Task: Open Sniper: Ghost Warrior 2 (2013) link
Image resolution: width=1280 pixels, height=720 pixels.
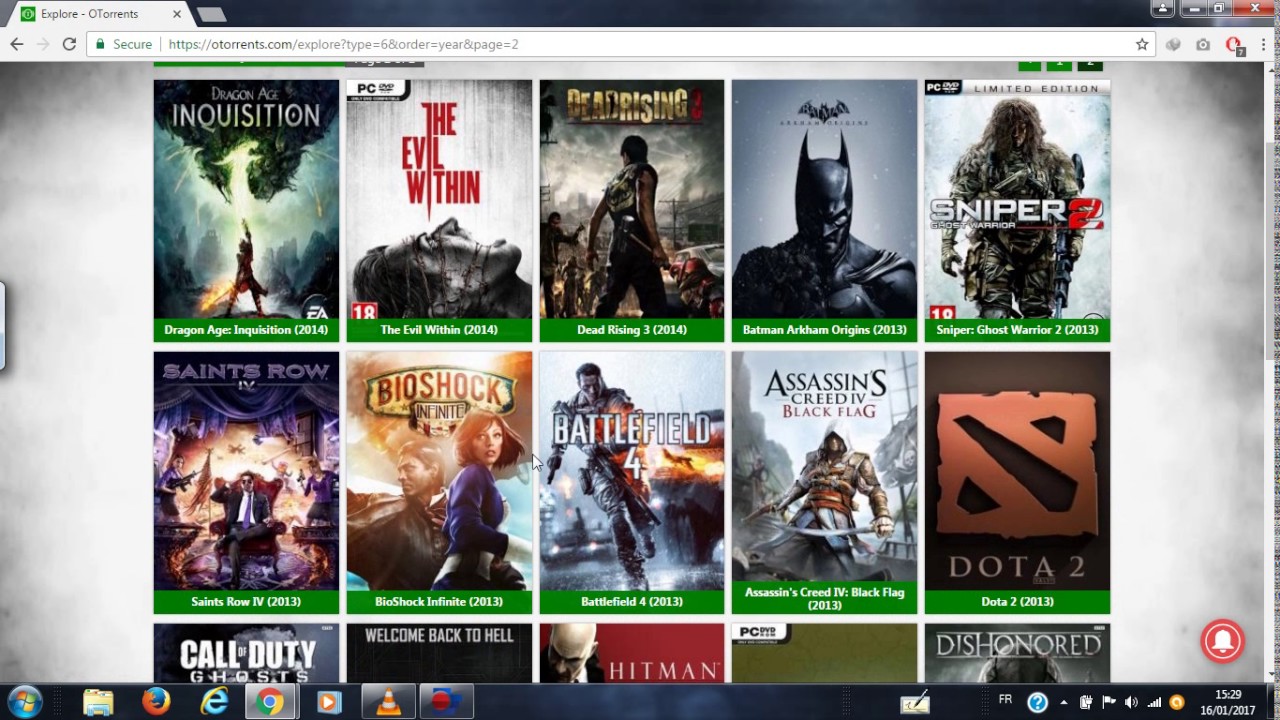Action: pos(1017,330)
